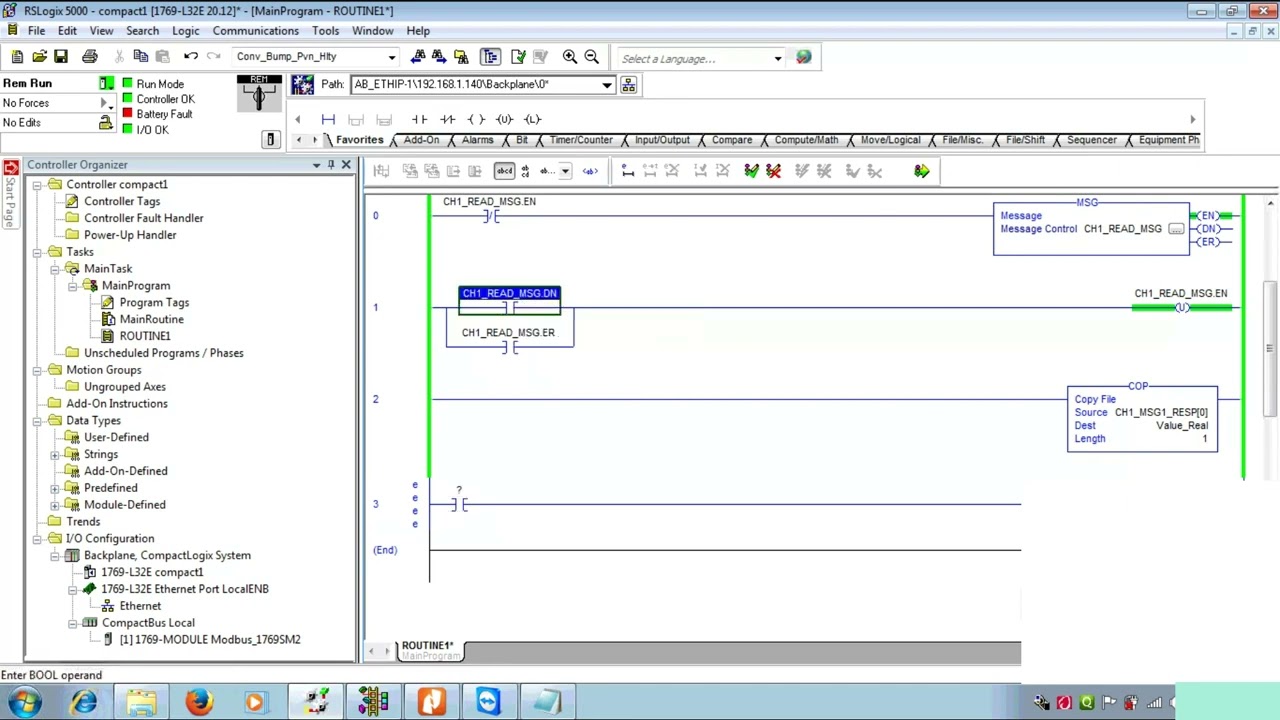The width and height of the screenshot is (1280, 720).
Task: Open the Rem Run controller status menu
Action: (x=106, y=83)
